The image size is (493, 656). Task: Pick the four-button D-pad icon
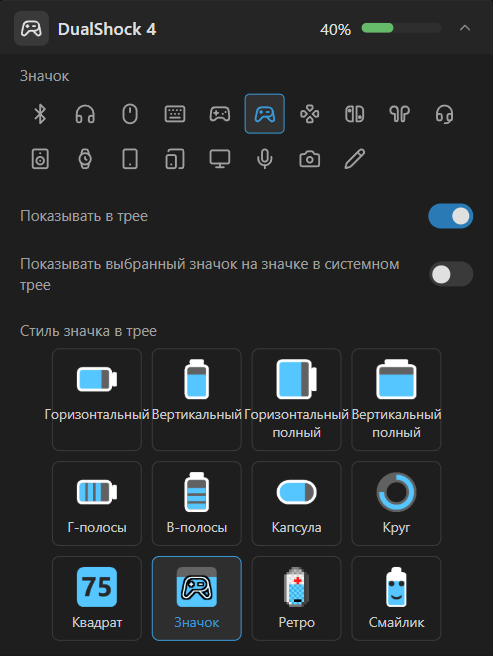[x=310, y=114]
